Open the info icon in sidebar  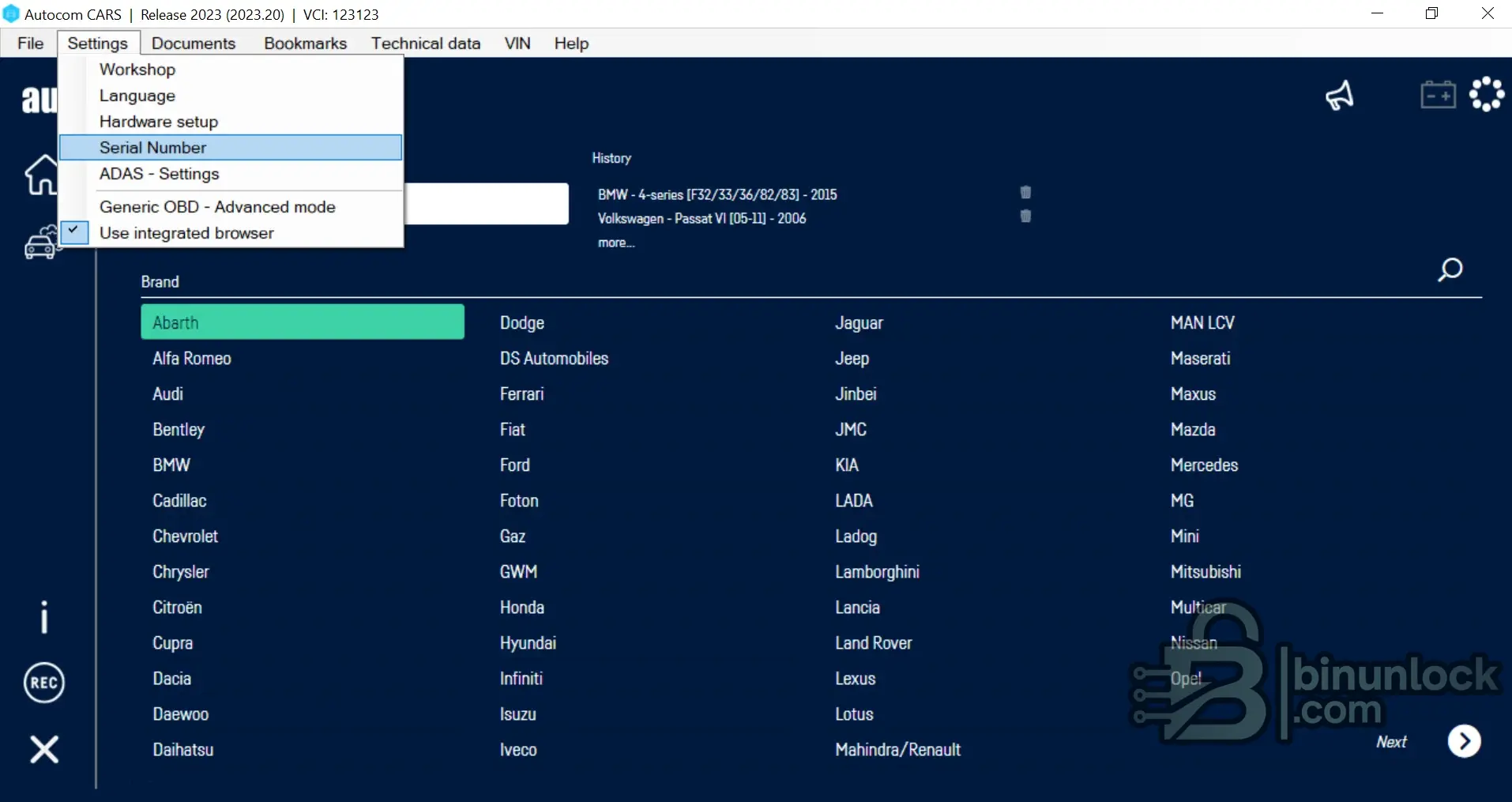pos(44,616)
